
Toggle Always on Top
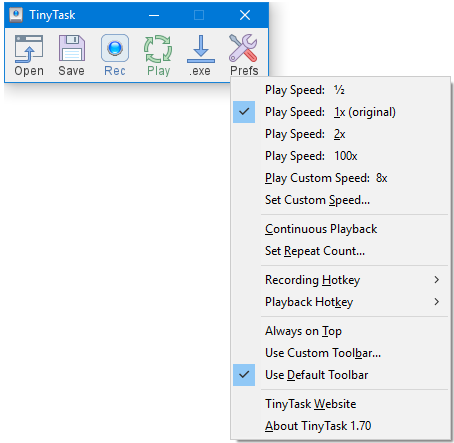click(340, 331)
